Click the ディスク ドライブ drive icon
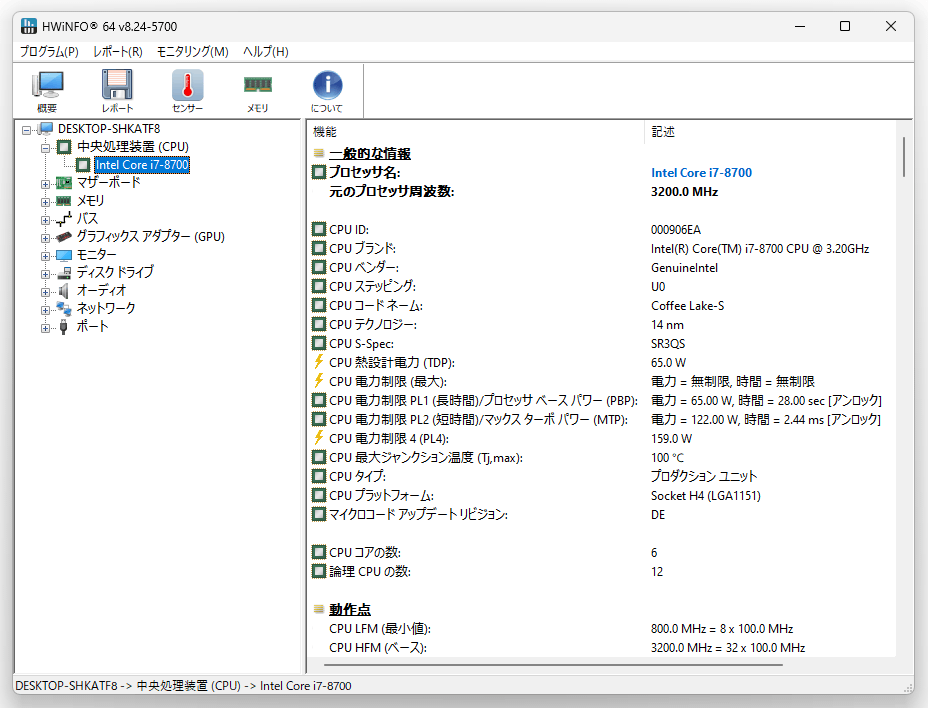The image size is (928, 708). click(x=64, y=273)
